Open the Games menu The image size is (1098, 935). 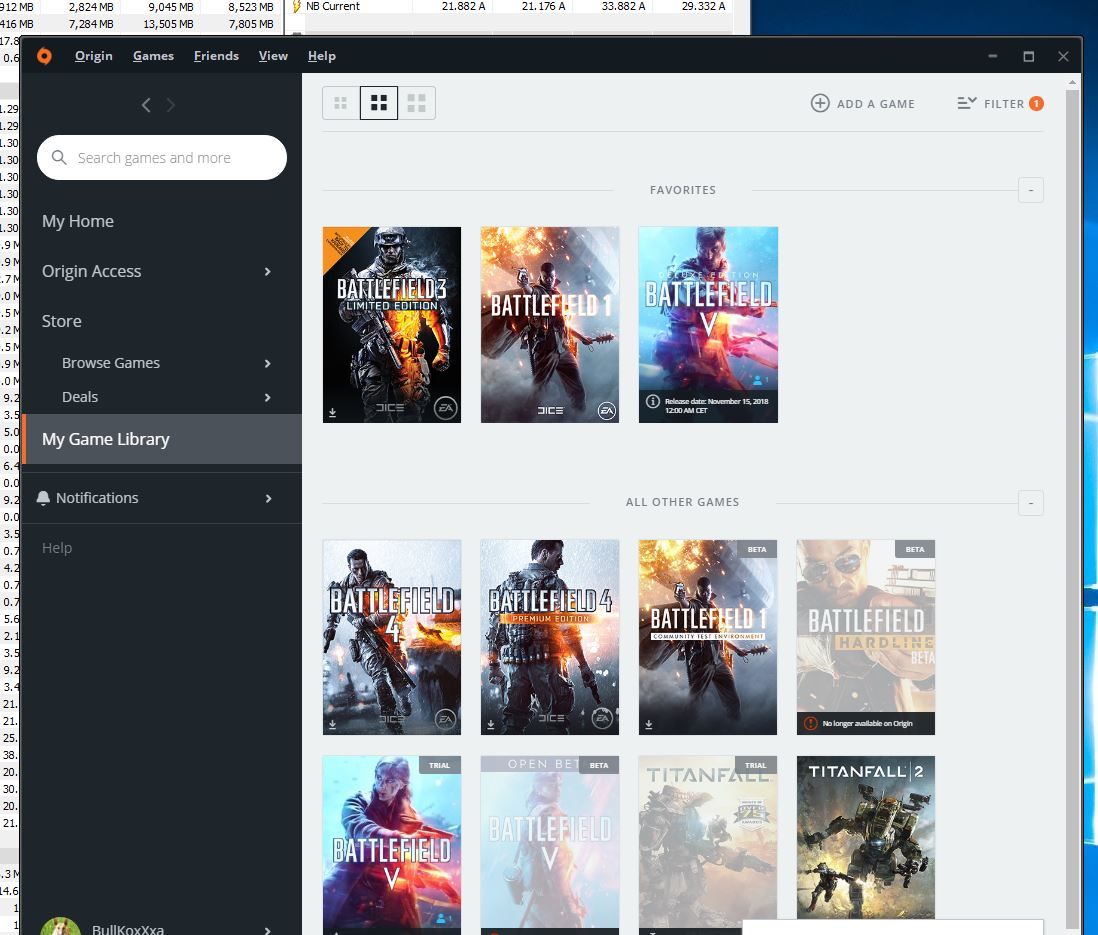pyautogui.click(x=153, y=56)
